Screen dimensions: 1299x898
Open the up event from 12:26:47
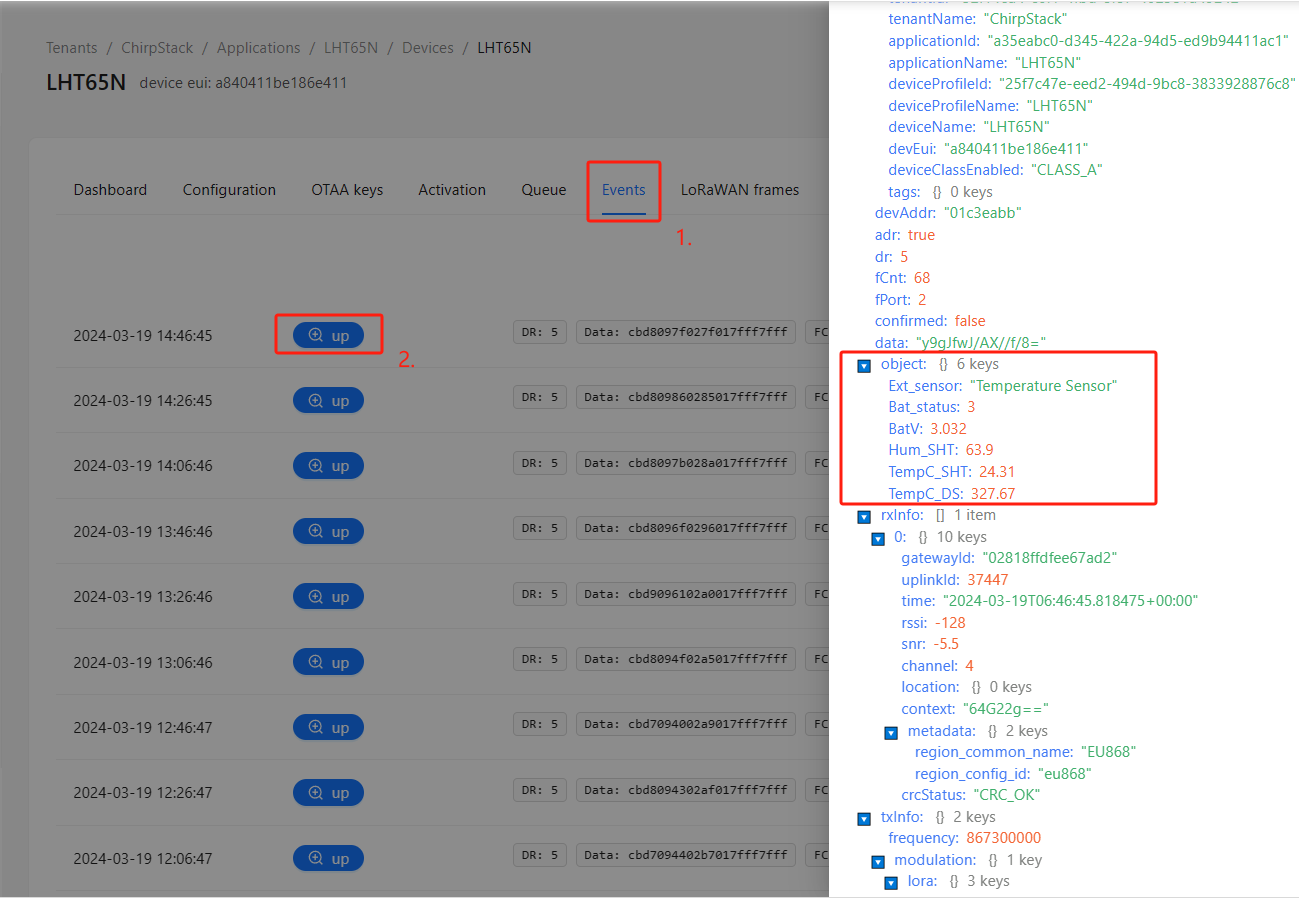pyautogui.click(x=328, y=792)
